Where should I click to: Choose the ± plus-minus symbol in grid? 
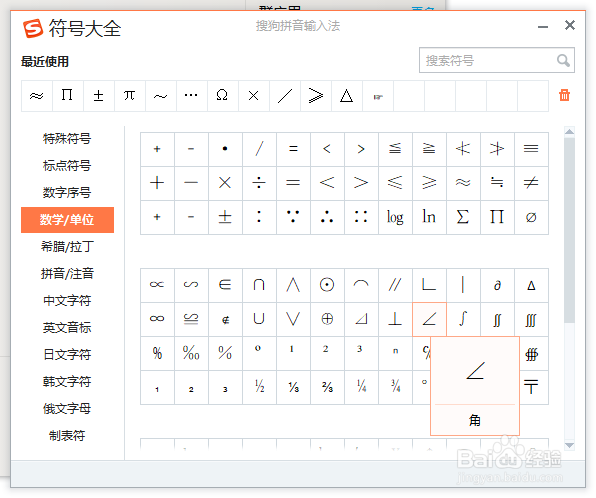click(x=225, y=217)
